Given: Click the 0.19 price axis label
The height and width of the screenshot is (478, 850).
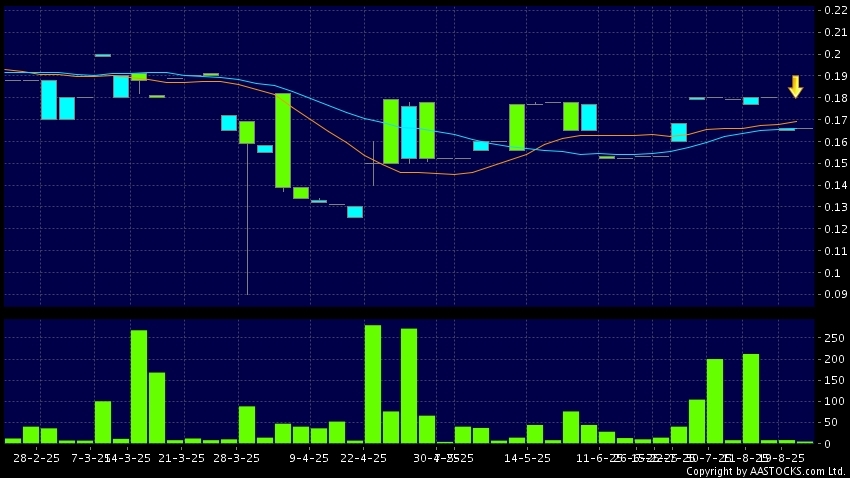Looking at the screenshot, I should click(835, 76).
